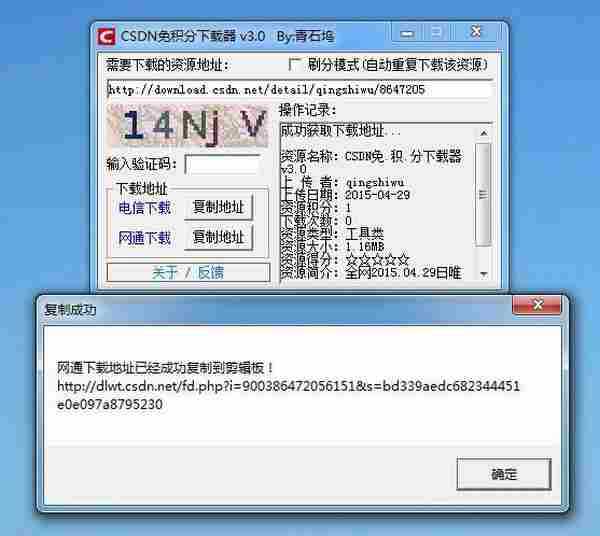Open the 网通下载 link

[144, 238]
